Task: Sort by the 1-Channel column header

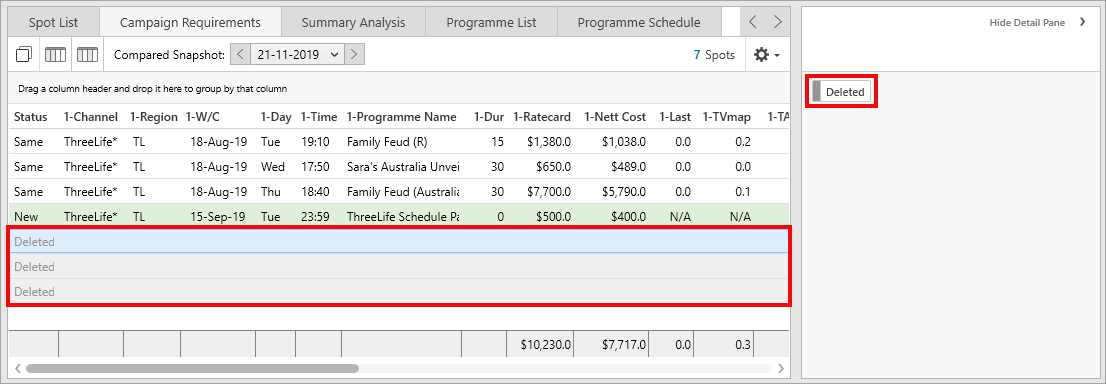Action: click(x=91, y=116)
